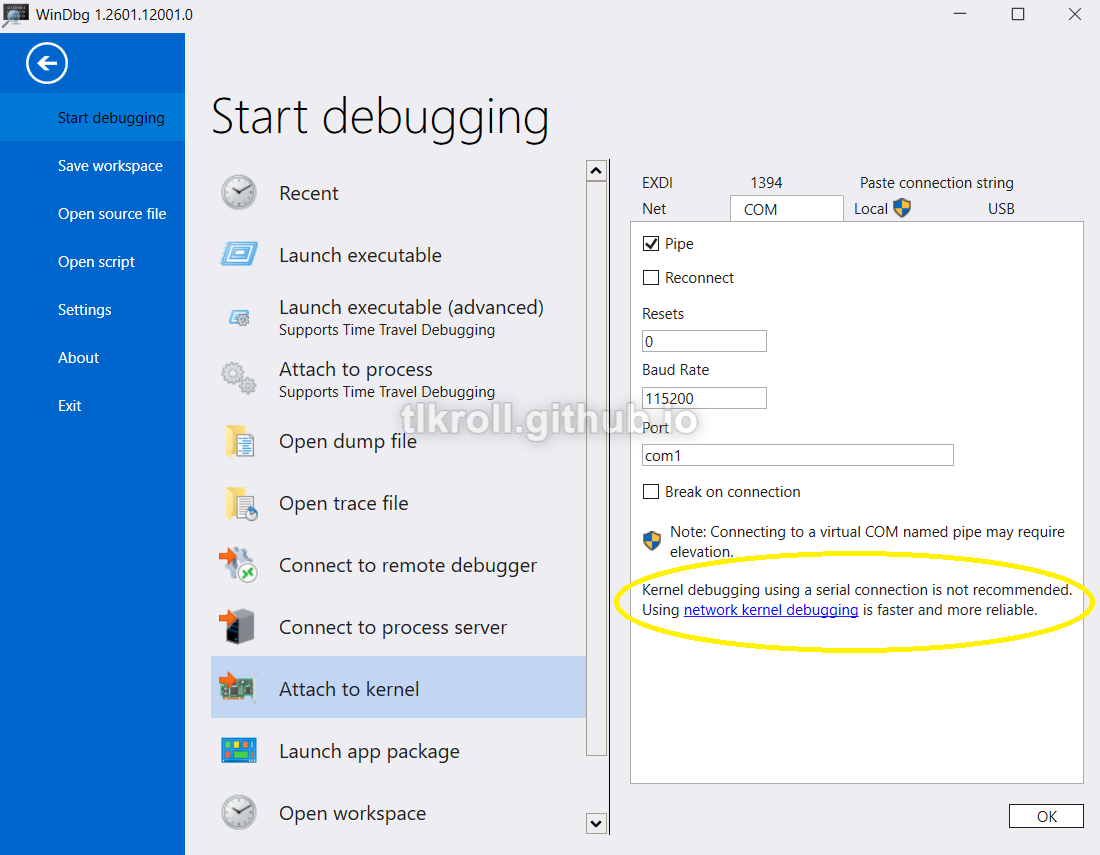Click the Connect to process server icon
1100x855 pixels.
coord(239,627)
